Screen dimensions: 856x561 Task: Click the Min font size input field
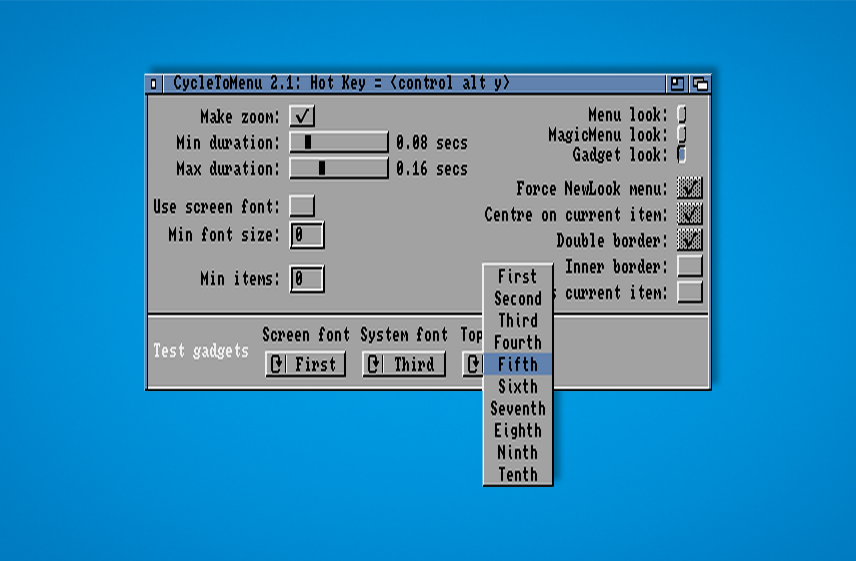306,235
